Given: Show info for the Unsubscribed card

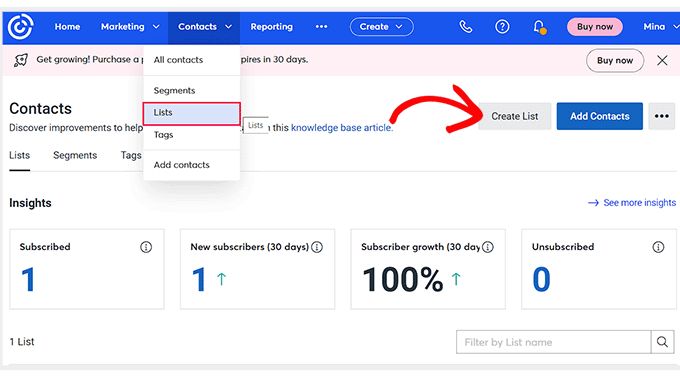Looking at the screenshot, I should tap(658, 247).
